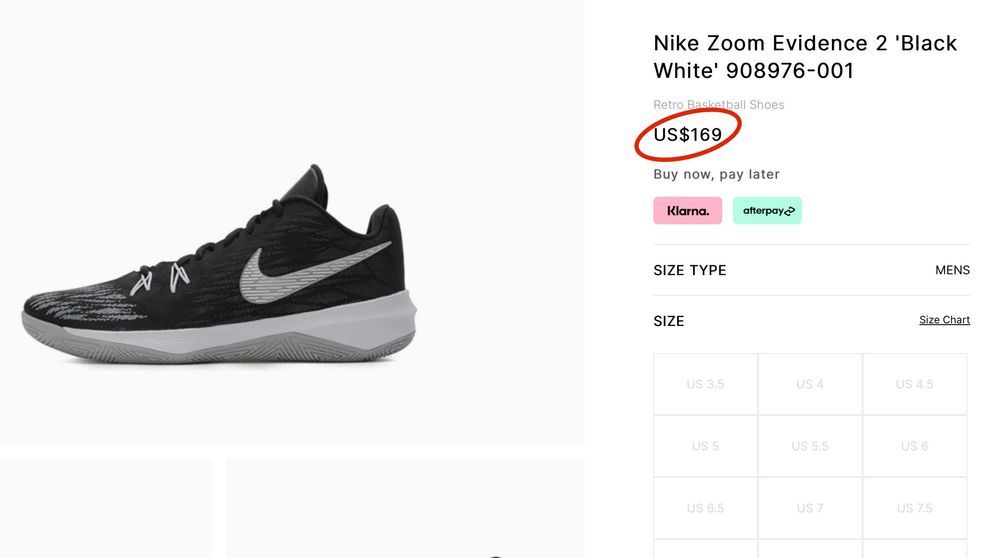The width and height of the screenshot is (1000, 558).
Task: Select size US 7
Action: [x=810, y=508]
